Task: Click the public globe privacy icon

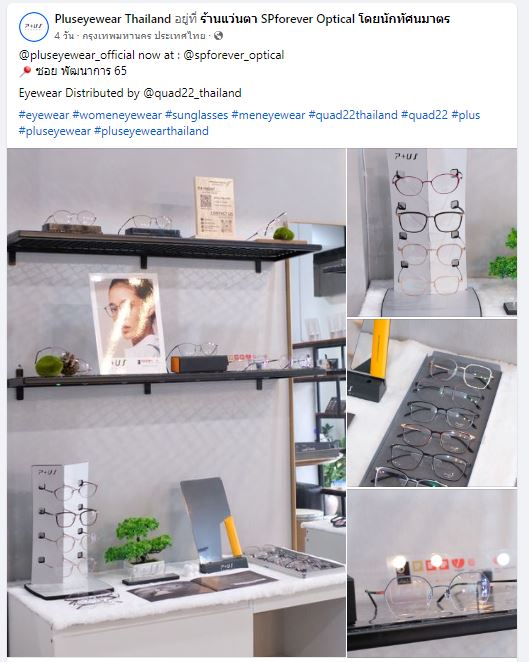Action: (218, 36)
